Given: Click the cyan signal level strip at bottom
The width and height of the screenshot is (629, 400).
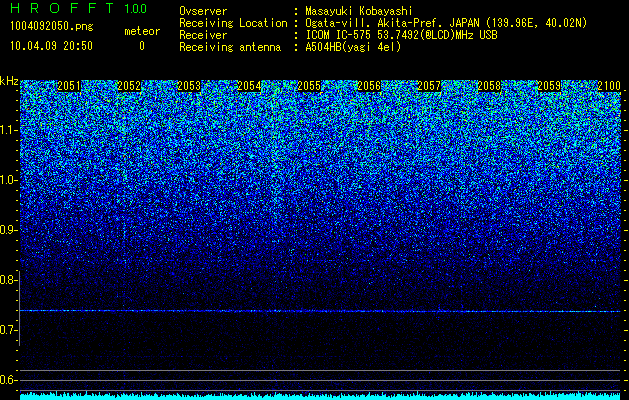Looking at the screenshot, I should [x=320, y=396].
